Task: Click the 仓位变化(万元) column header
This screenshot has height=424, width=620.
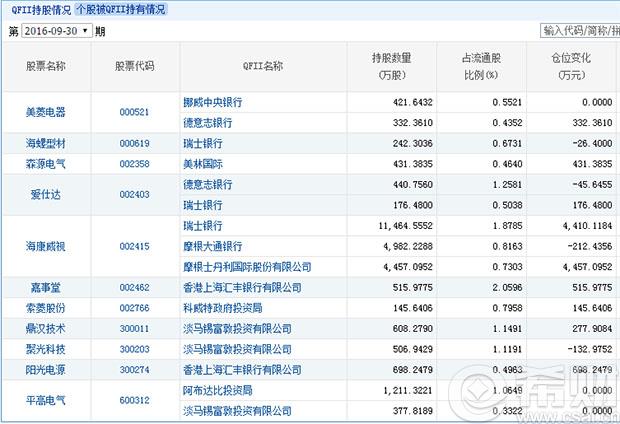Action: 571,66
